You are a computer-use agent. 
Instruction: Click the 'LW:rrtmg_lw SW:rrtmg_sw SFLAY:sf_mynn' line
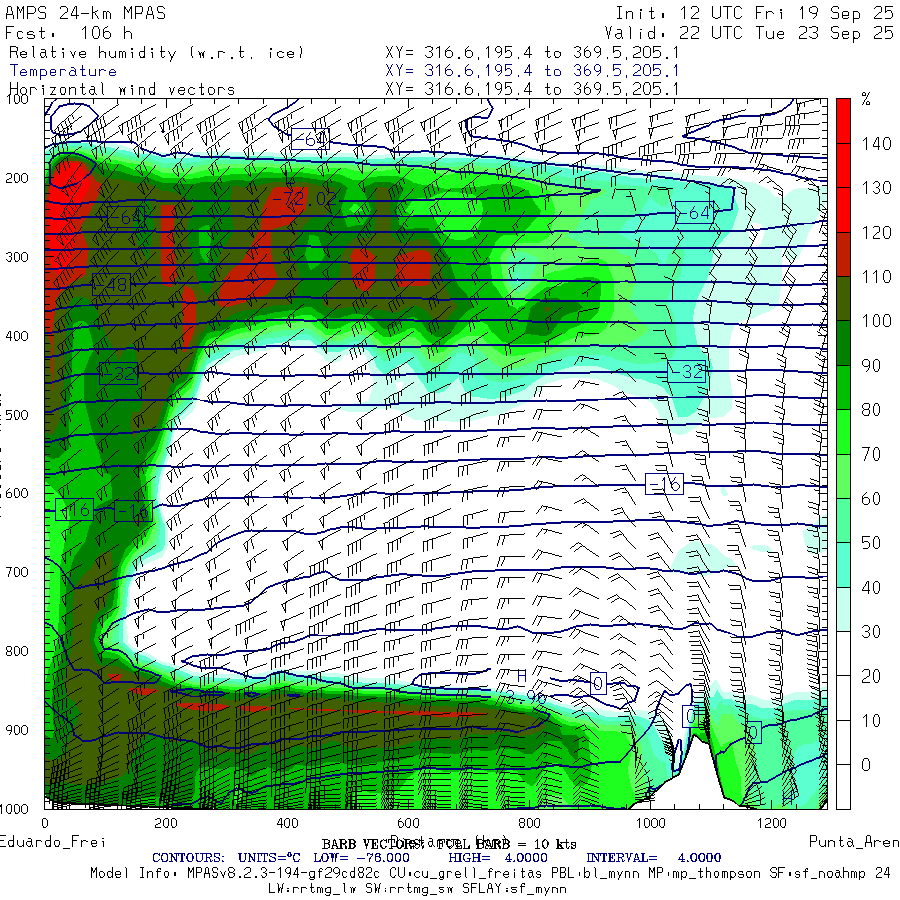417,889
